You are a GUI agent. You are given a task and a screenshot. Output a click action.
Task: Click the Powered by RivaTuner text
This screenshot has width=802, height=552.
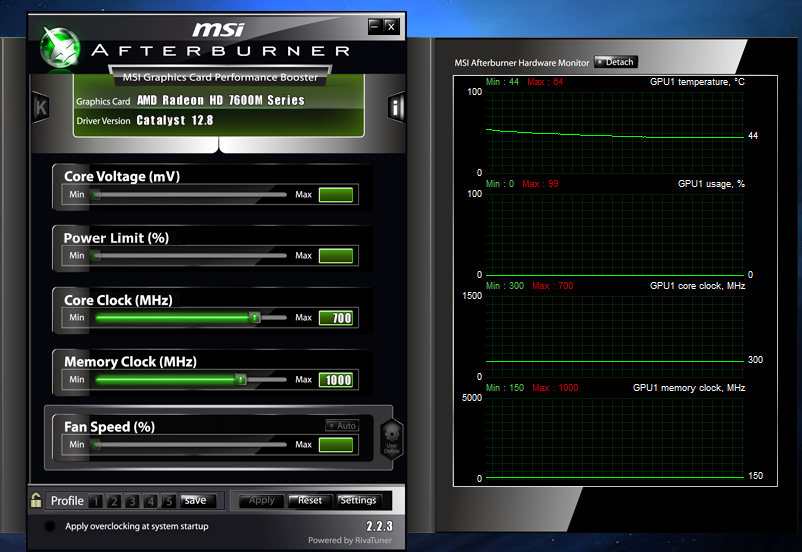point(350,540)
